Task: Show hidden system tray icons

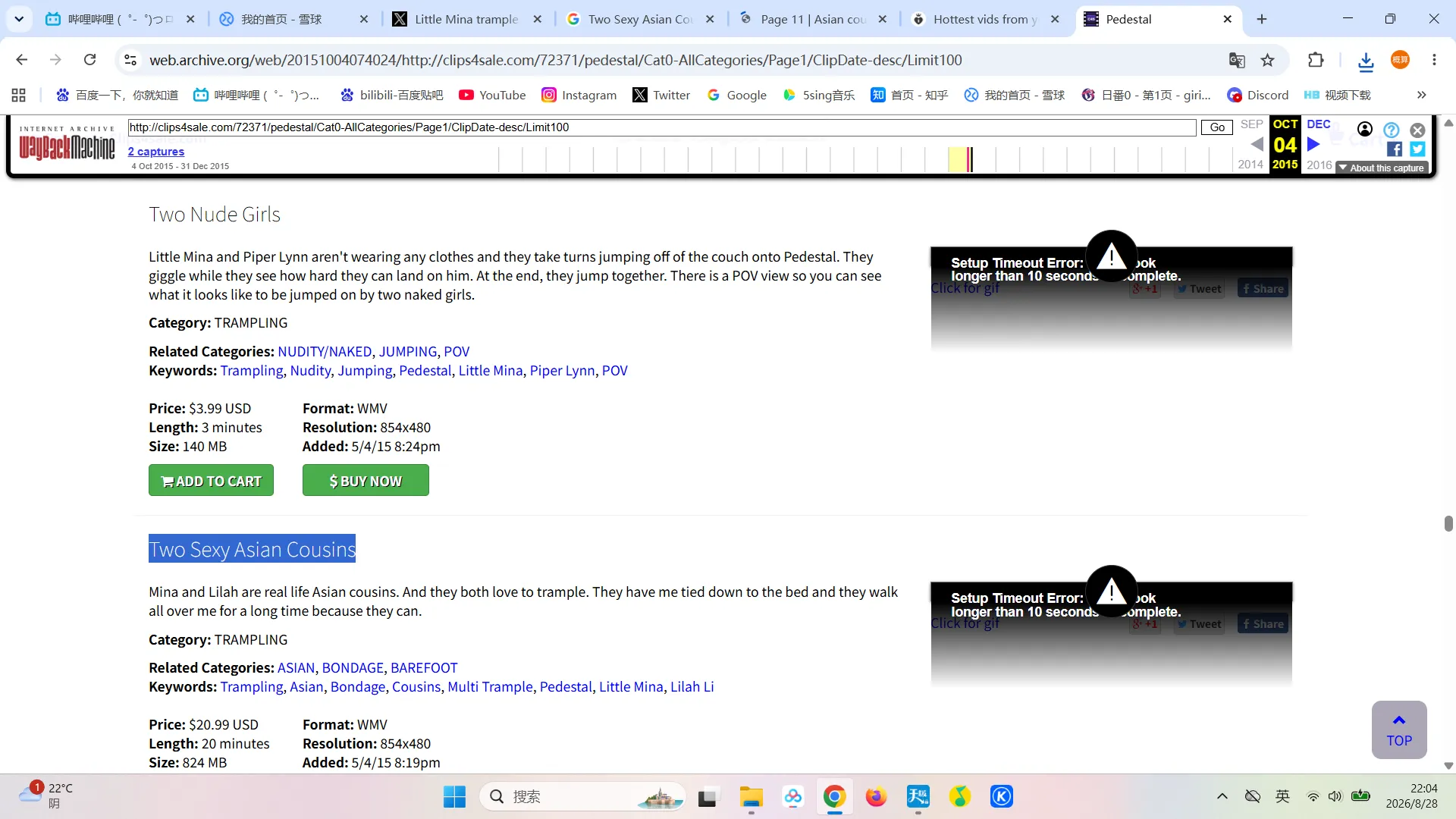Action: pyautogui.click(x=1222, y=796)
